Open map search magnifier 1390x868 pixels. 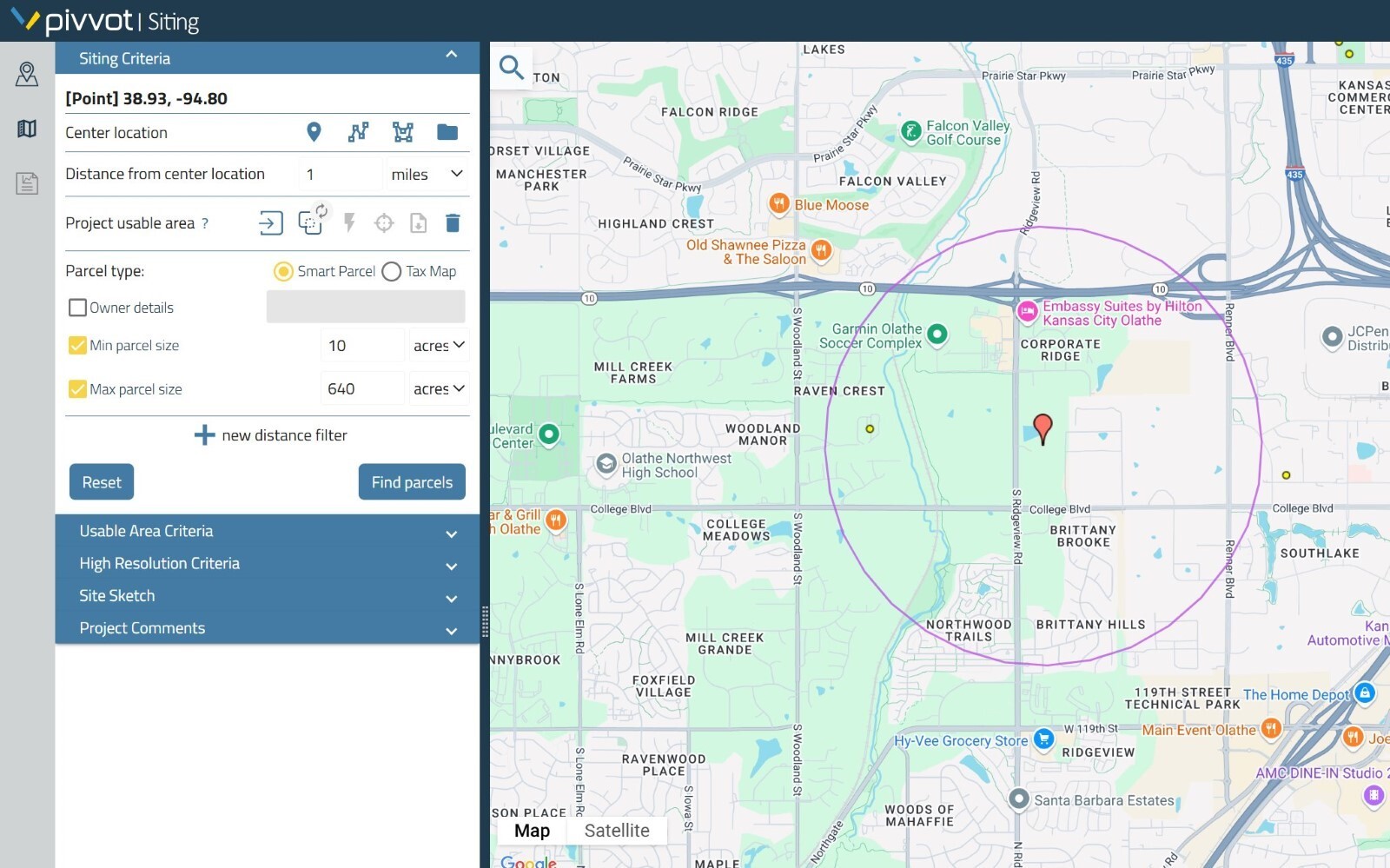(512, 67)
